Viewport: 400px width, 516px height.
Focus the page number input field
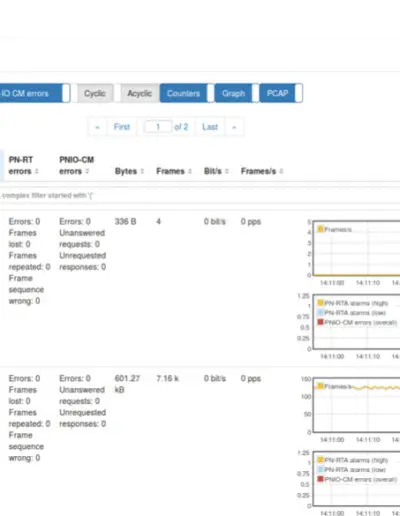pyautogui.click(x=158, y=127)
